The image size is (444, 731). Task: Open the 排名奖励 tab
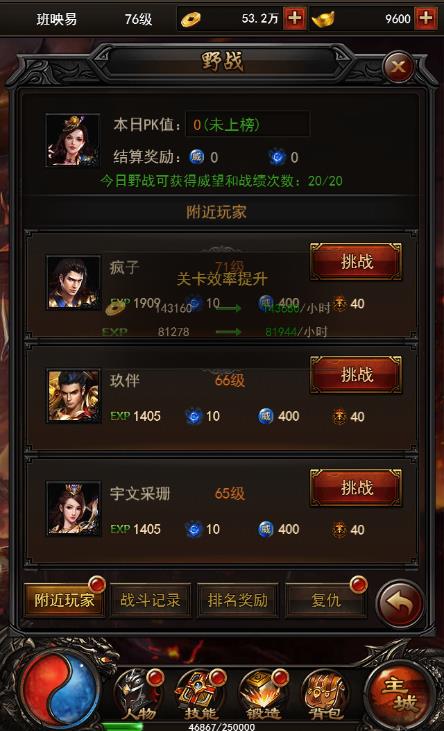click(237, 600)
